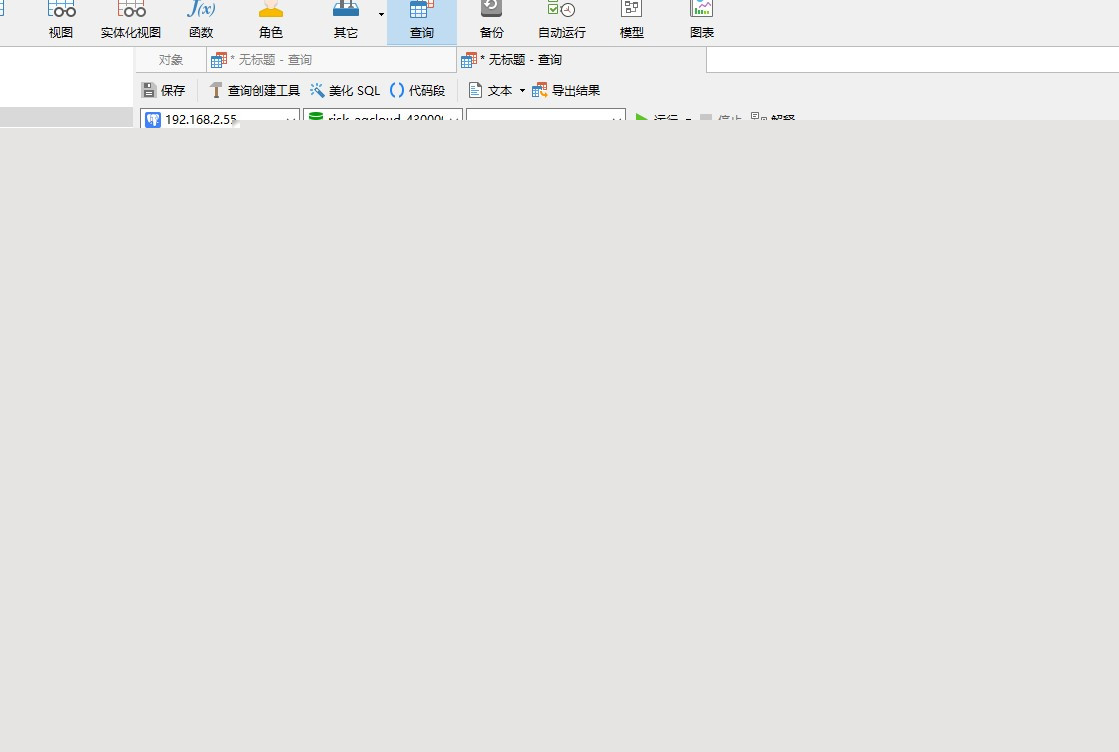Viewport: 1119px width, 752px height.
Task: Click the 保存 (Save) button
Action: (x=164, y=90)
